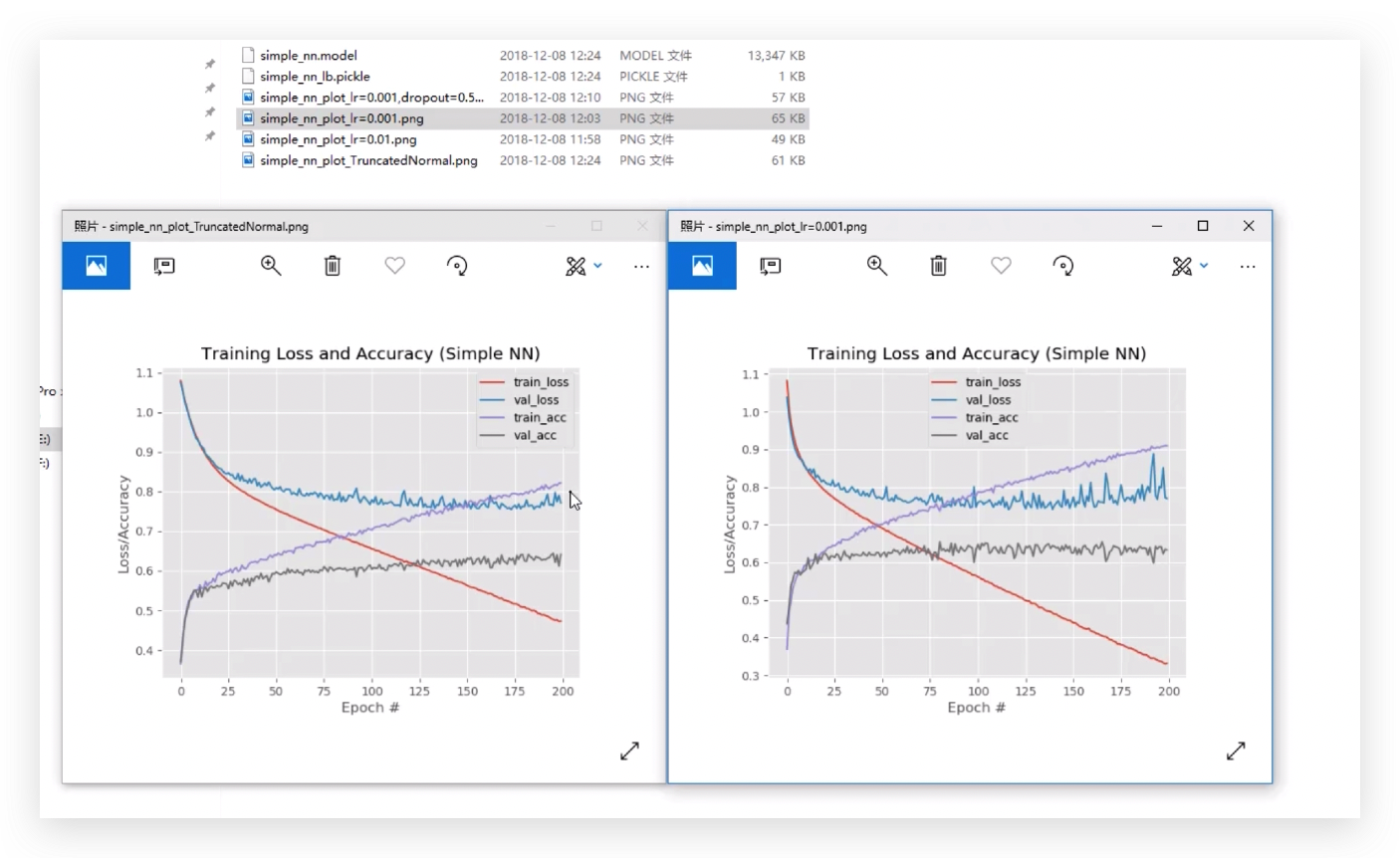Select the lr=0.001,dropout=0.5 PNG file

(x=371, y=98)
